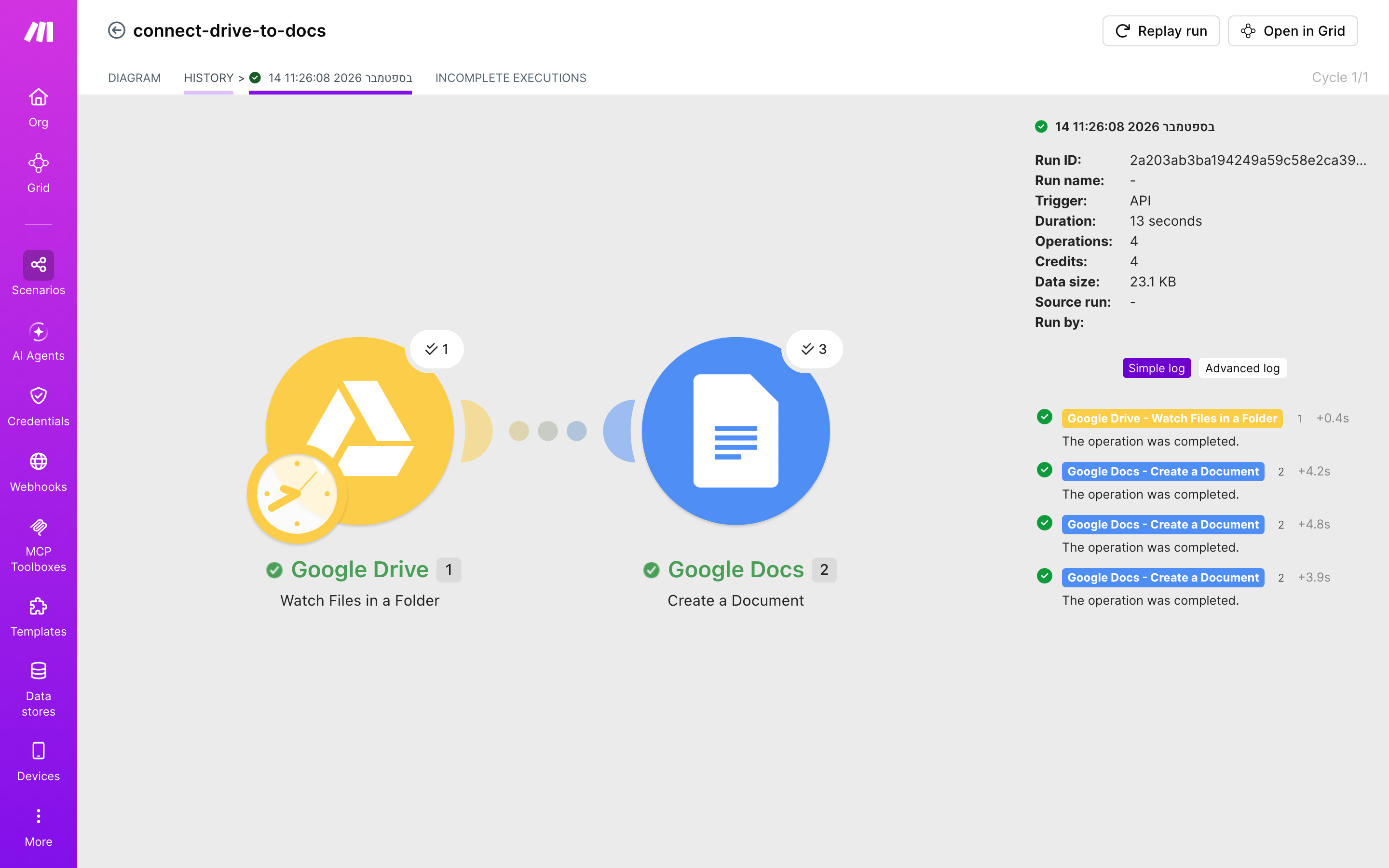Click success check of +4.2s Create a Document entry

pyautogui.click(x=1045, y=470)
